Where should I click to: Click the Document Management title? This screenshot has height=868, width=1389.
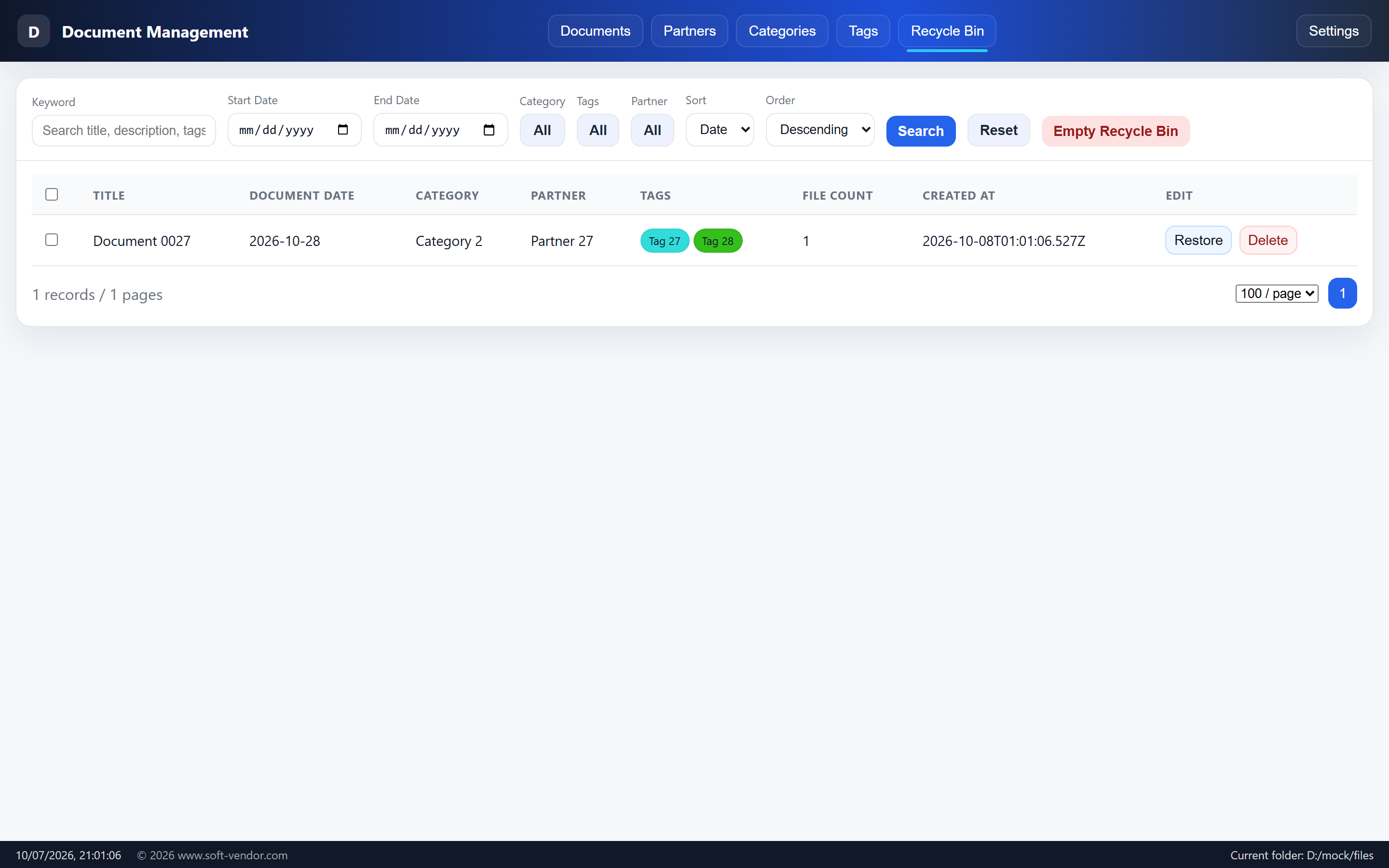coord(155,32)
